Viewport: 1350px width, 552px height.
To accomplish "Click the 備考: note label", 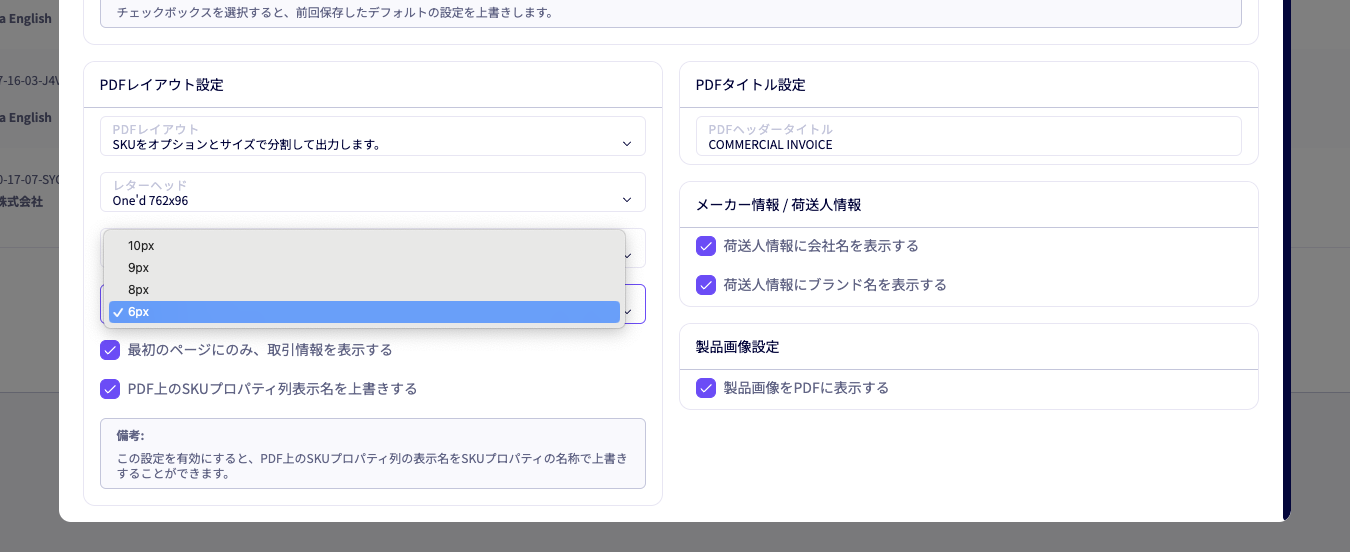I will point(130,436).
